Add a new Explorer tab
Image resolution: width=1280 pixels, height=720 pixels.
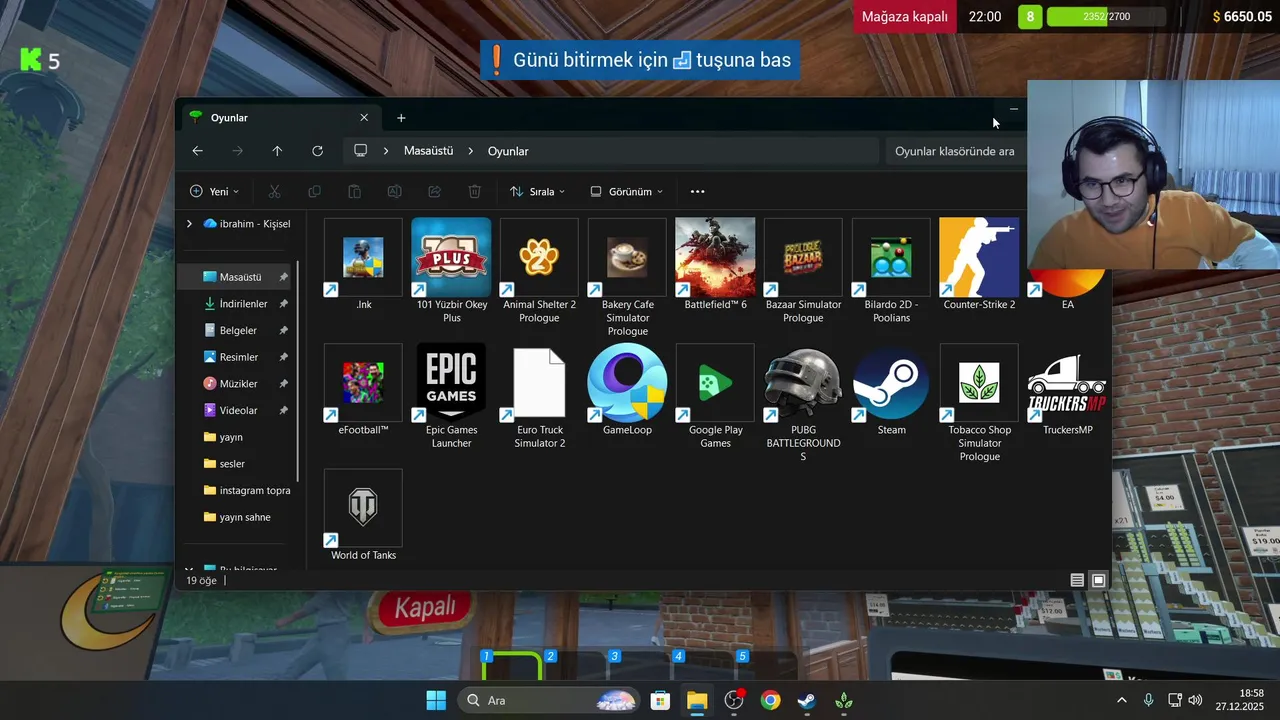tap(401, 118)
